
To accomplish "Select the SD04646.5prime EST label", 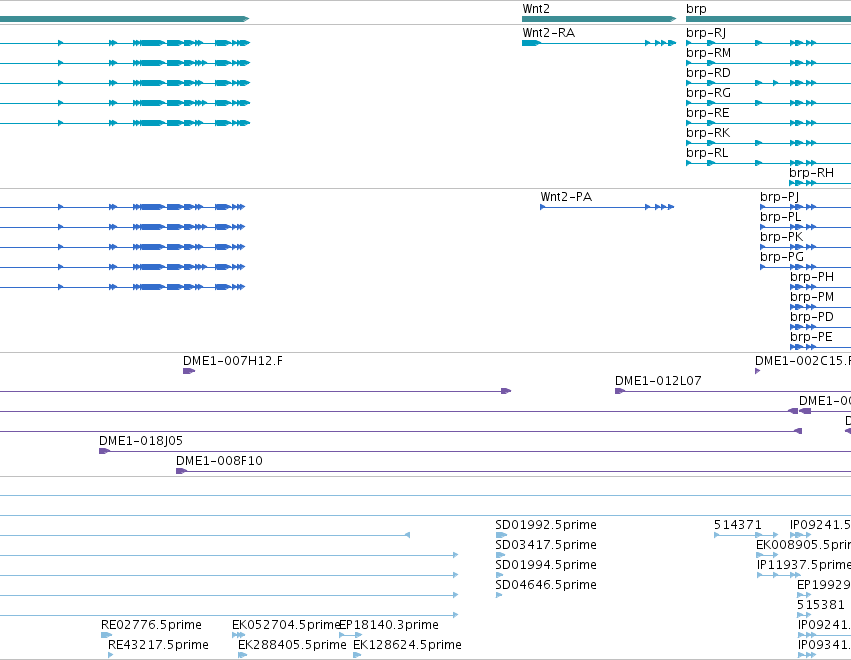I will (546, 585).
